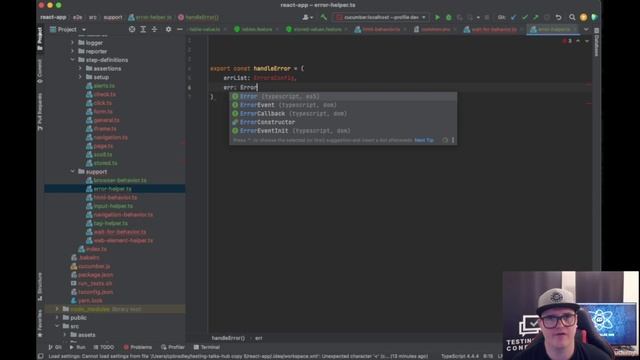Click the Next Tip link in popup
640x360 pixels.
tap(424, 140)
